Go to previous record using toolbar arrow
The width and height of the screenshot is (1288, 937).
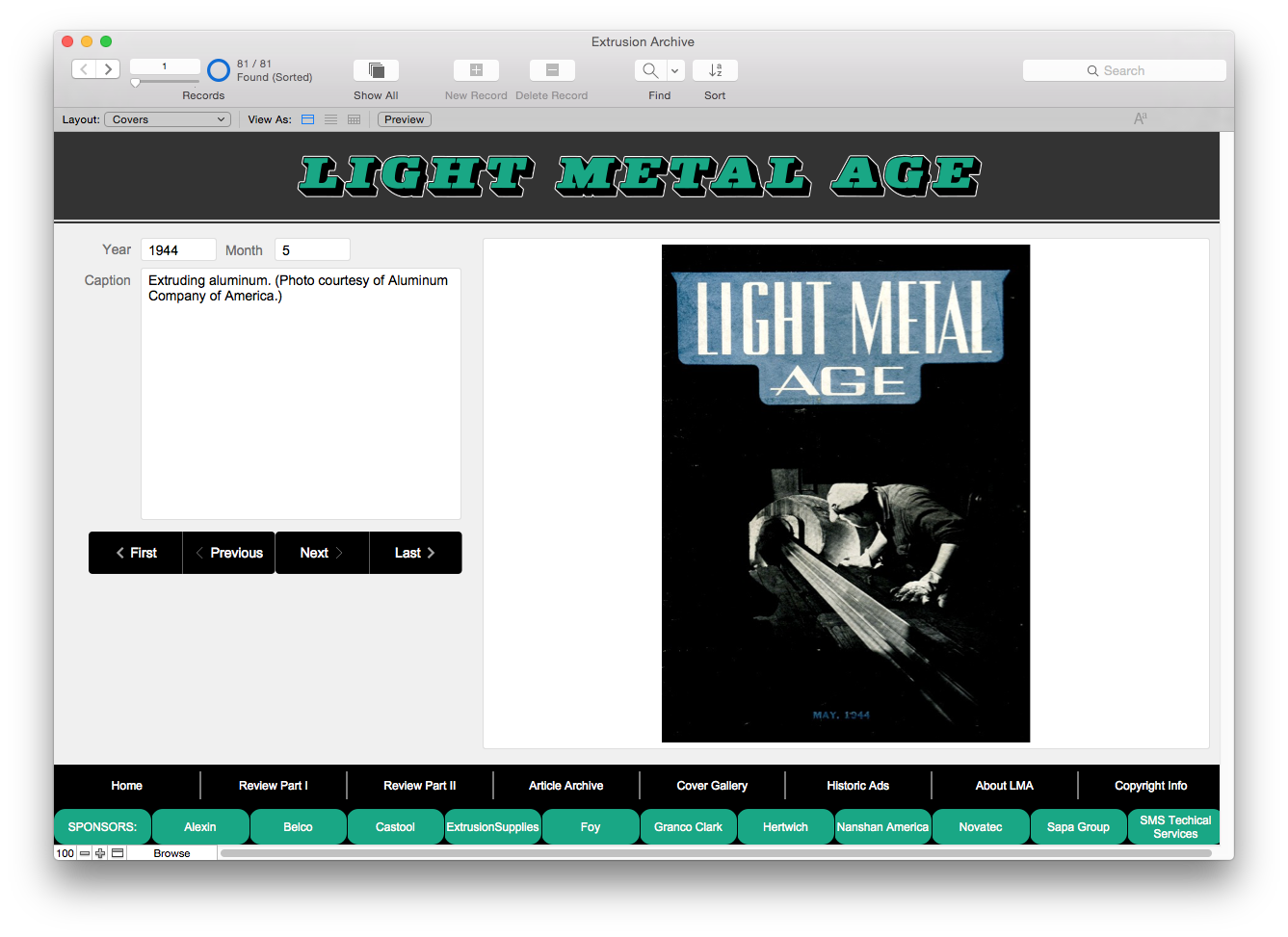84,69
